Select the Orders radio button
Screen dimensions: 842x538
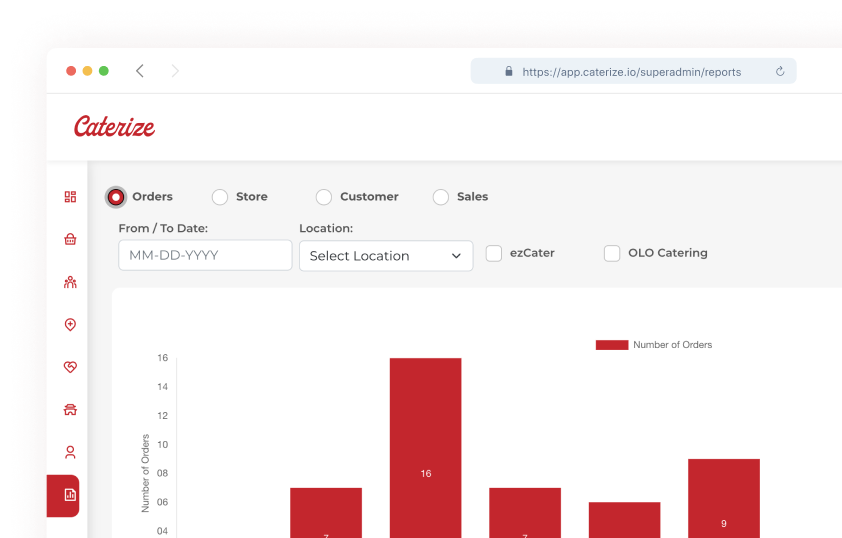(x=116, y=197)
